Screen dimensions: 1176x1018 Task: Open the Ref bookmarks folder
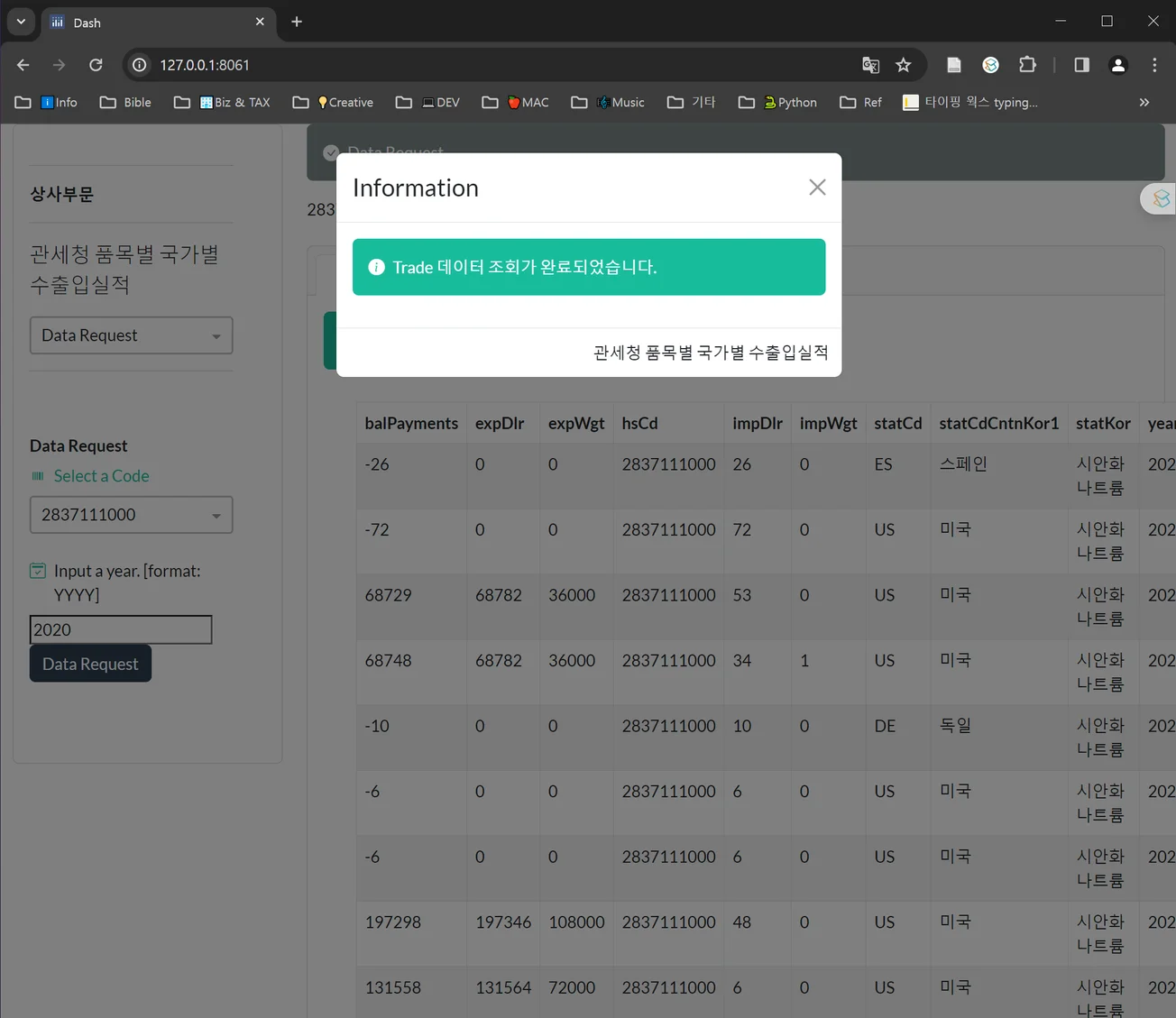coord(860,102)
